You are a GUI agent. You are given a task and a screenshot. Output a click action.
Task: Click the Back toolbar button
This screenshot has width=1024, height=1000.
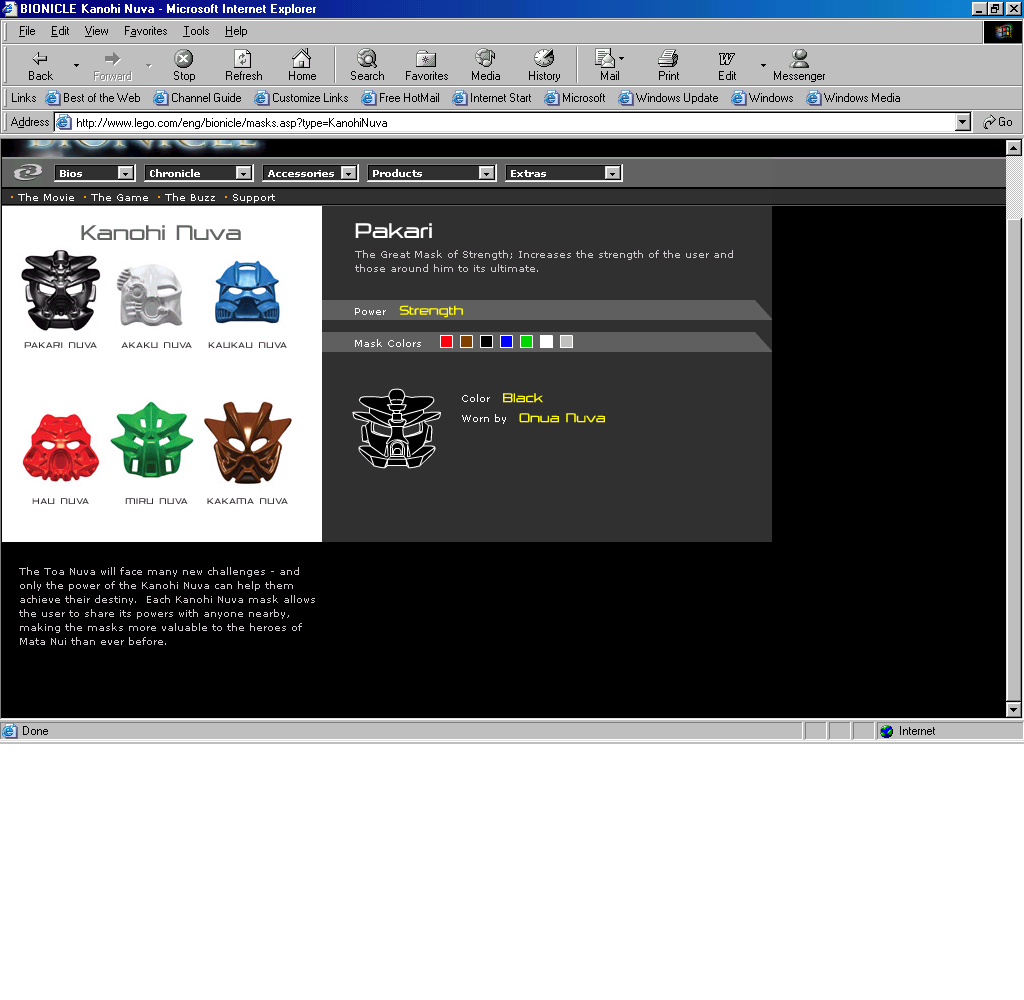(x=40, y=66)
